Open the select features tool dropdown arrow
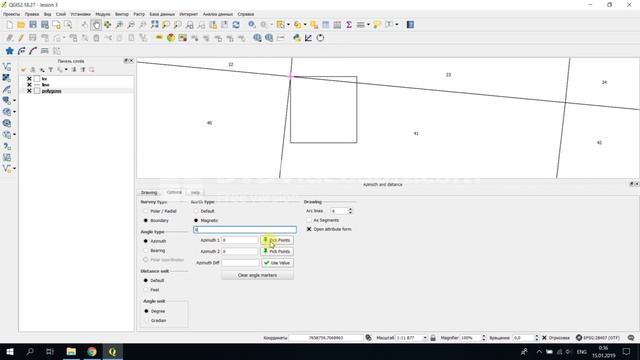 [288, 25]
